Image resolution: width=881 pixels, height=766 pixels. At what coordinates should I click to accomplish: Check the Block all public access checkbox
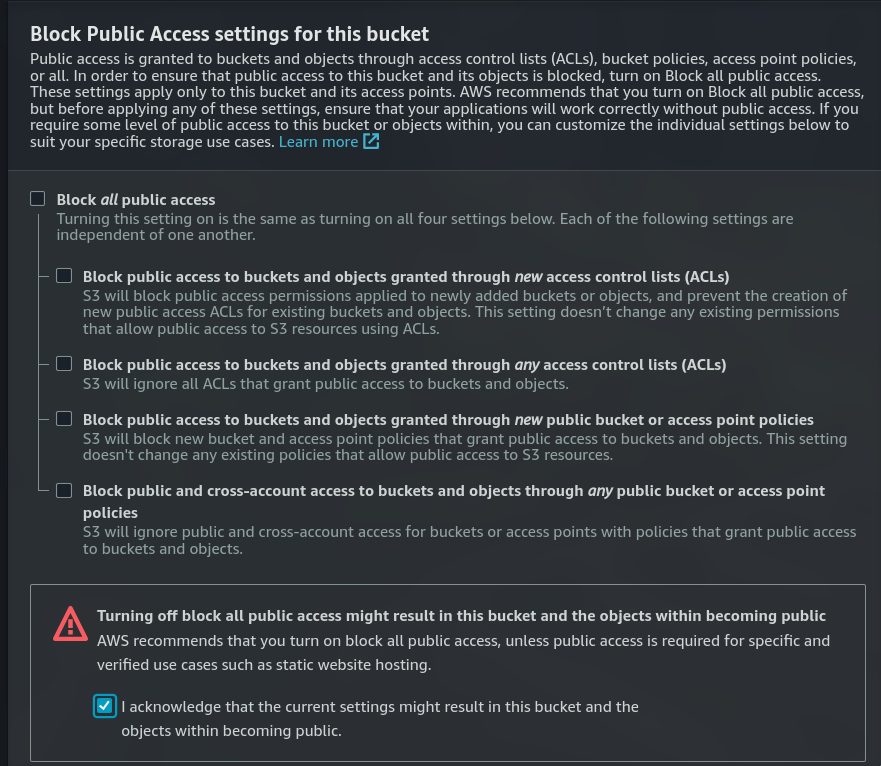click(38, 198)
